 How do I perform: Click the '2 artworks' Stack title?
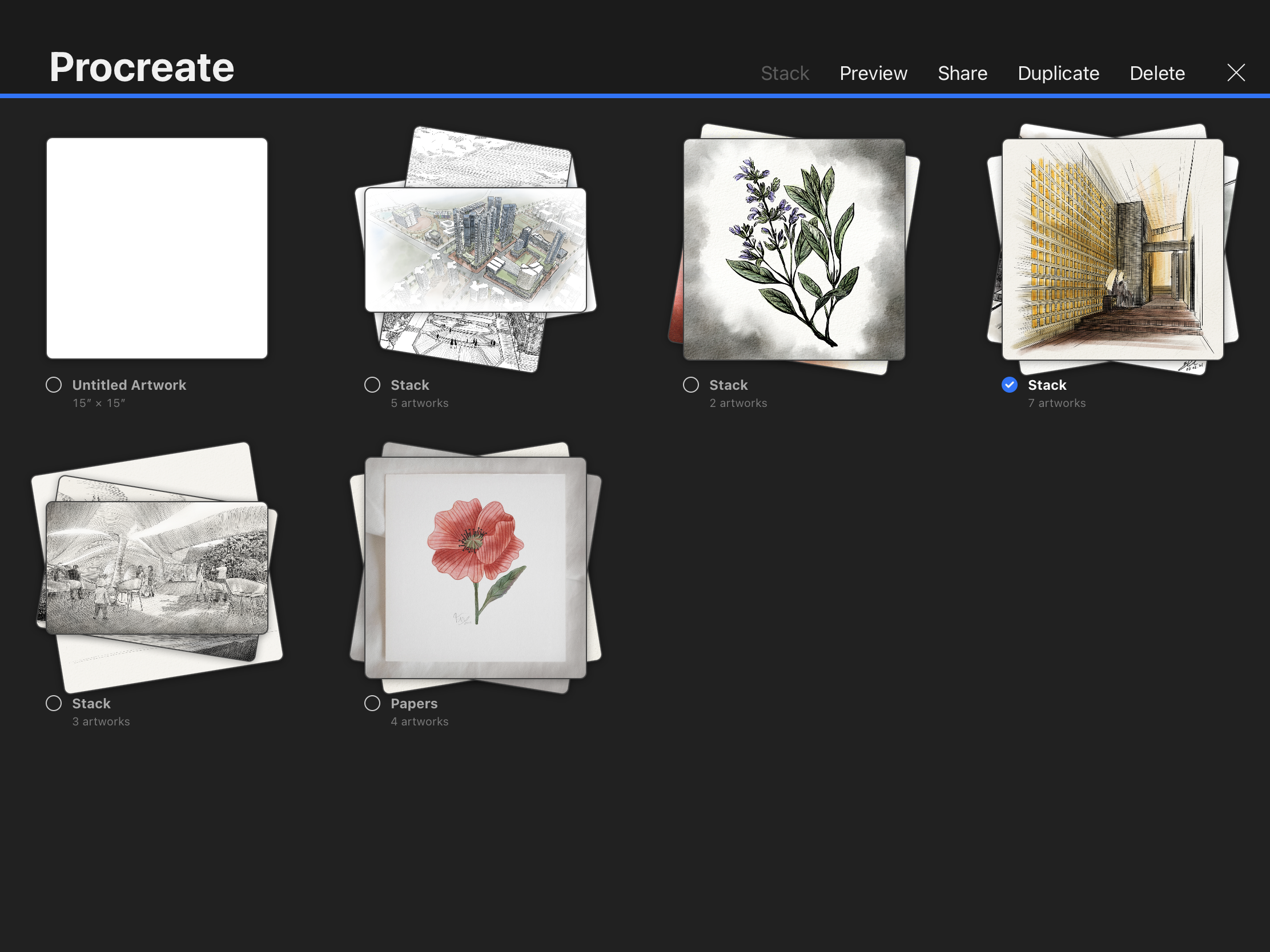click(729, 385)
